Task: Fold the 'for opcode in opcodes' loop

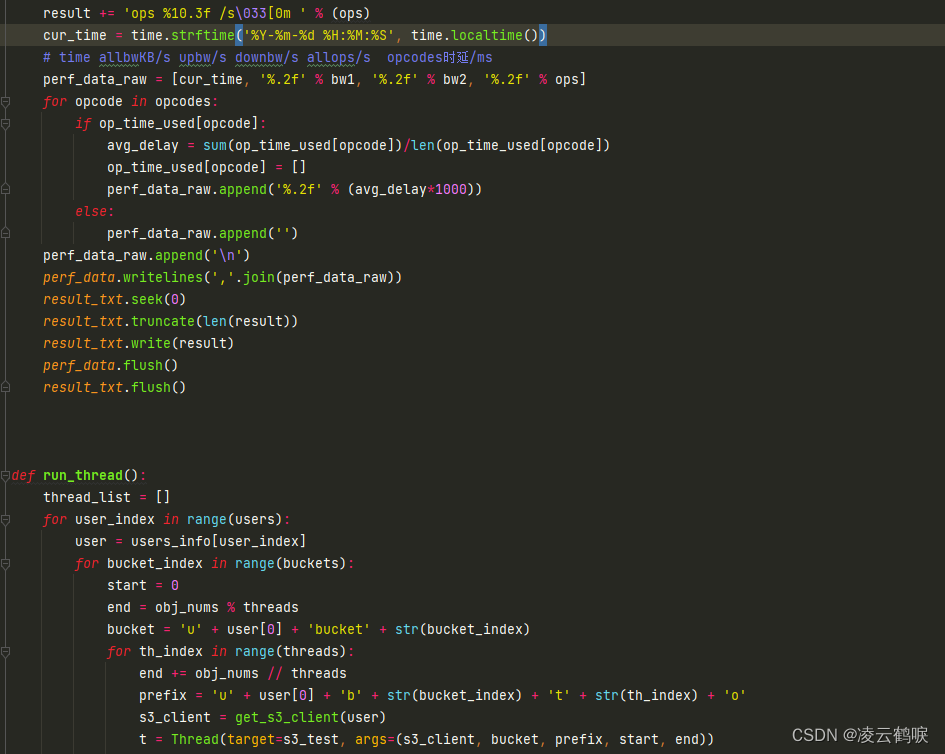Action: click(8, 101)
